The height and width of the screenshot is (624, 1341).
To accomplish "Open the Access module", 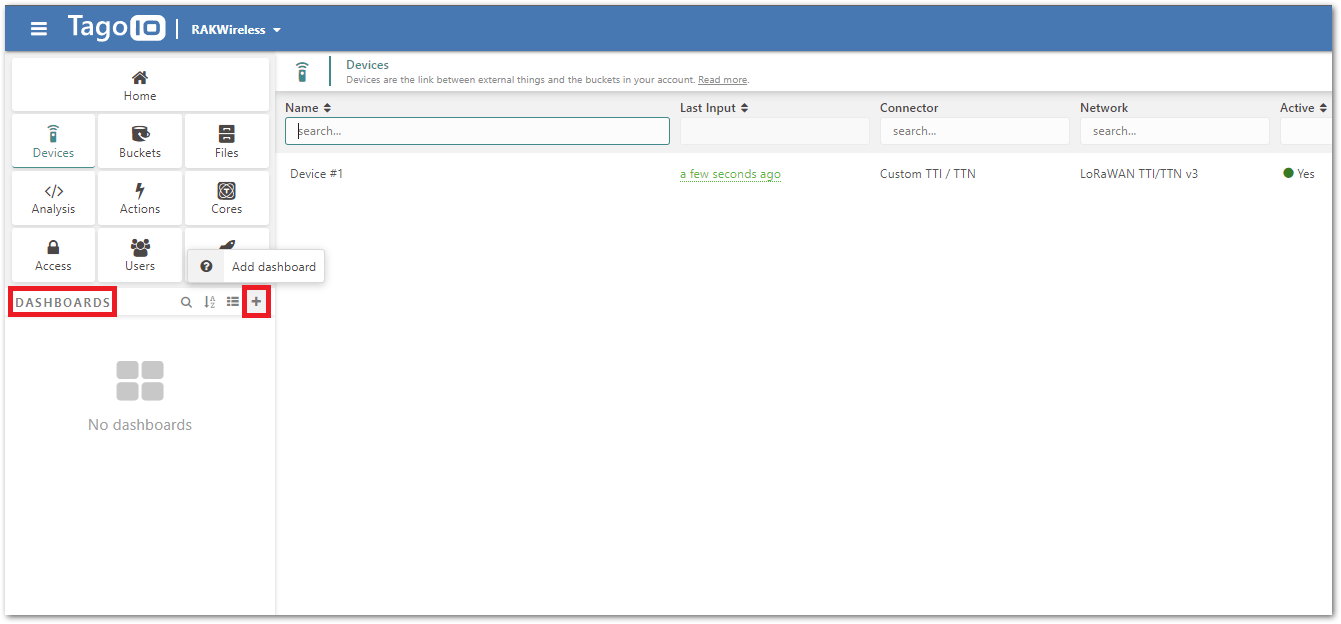I will 53,255.
